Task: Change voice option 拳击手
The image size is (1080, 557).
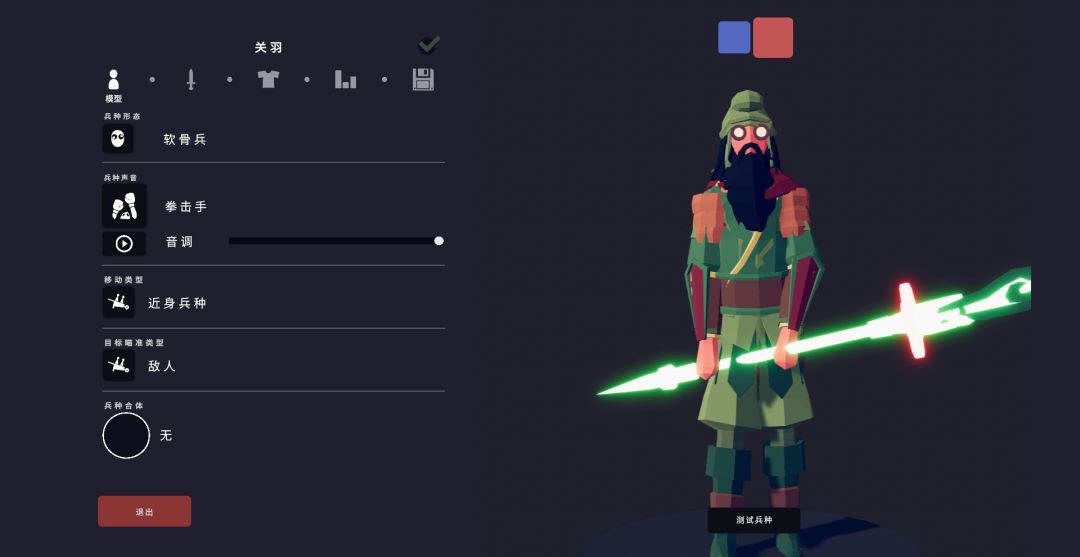Action: click(x=186, y=207)
